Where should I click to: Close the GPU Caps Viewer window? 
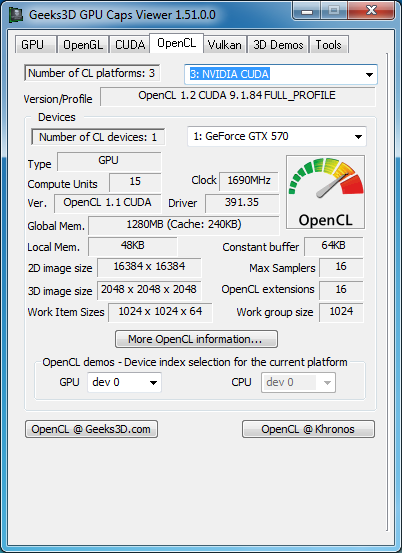(371, 11)
